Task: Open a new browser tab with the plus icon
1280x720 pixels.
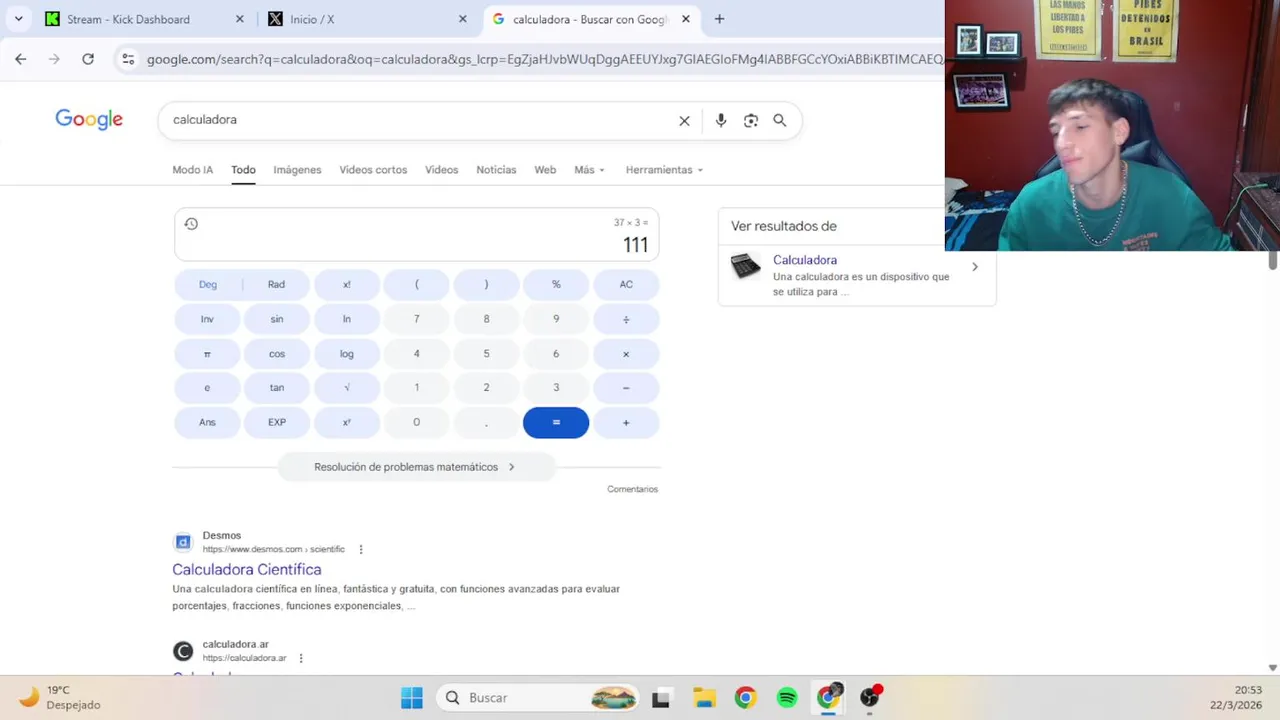Action: tap(719, 19)
